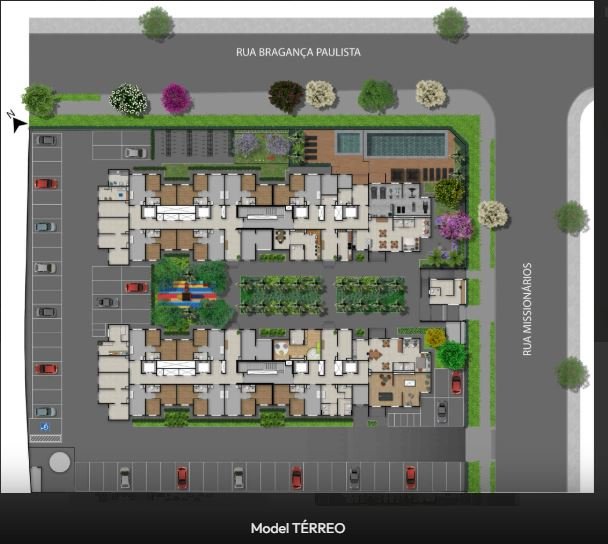Click the purple tree right of upper building
Image resolution: width=608 pixels, height=544 pixels.
pos(454,226)
